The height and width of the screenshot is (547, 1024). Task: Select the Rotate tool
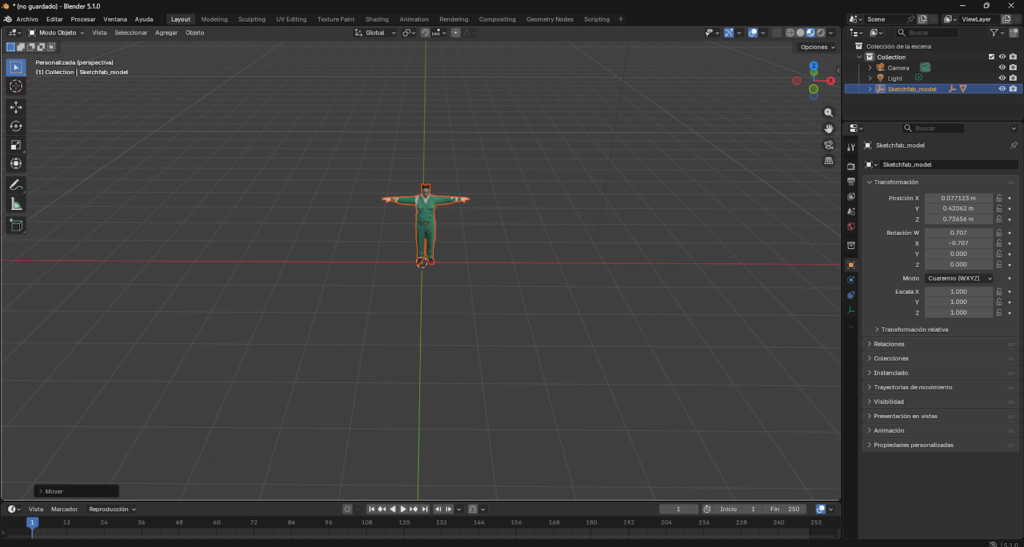click(16, 126)
